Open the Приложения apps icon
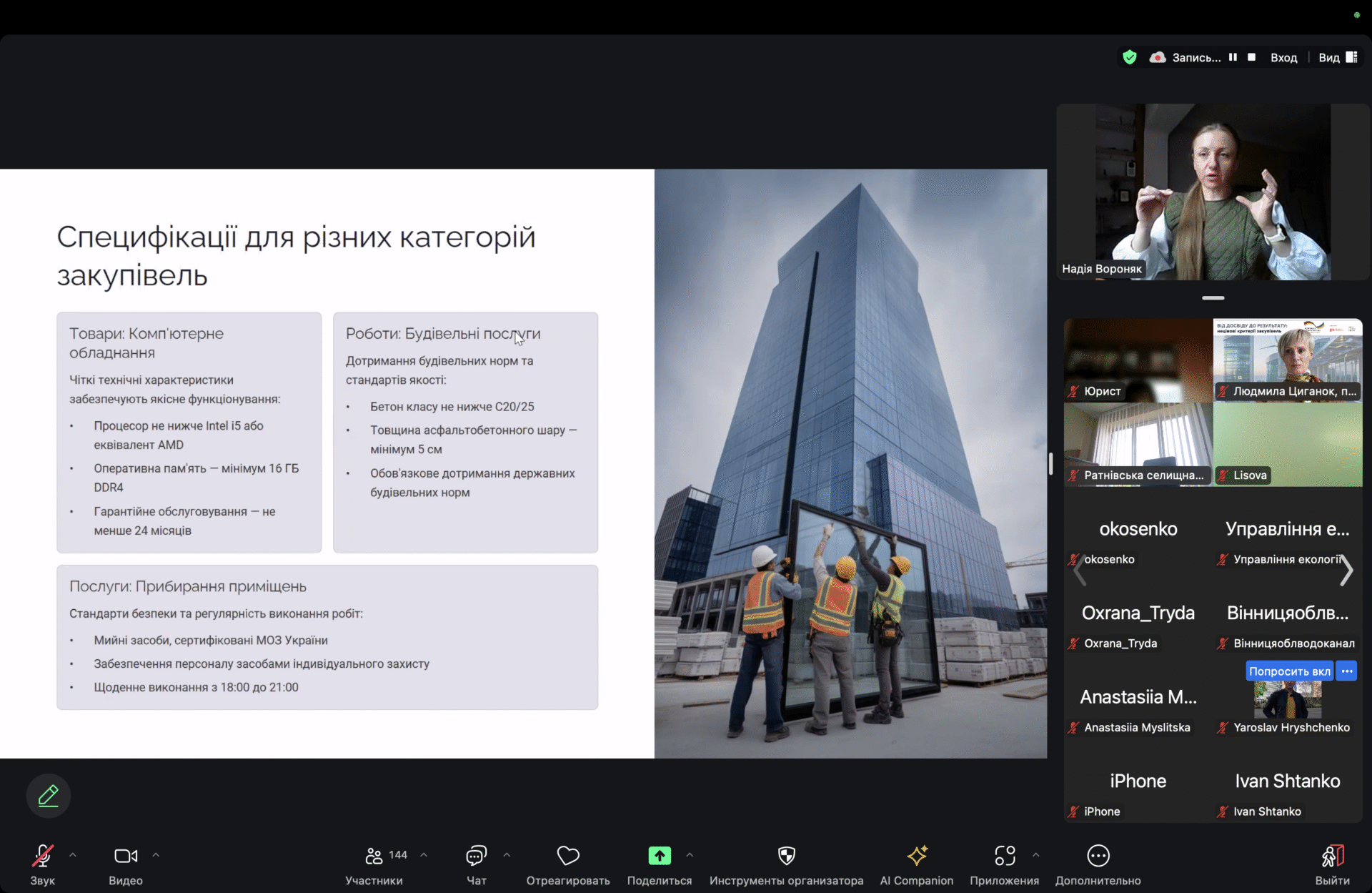Image resolution: width=1372 pixels, height=893 pixels. coord(1004,856)
